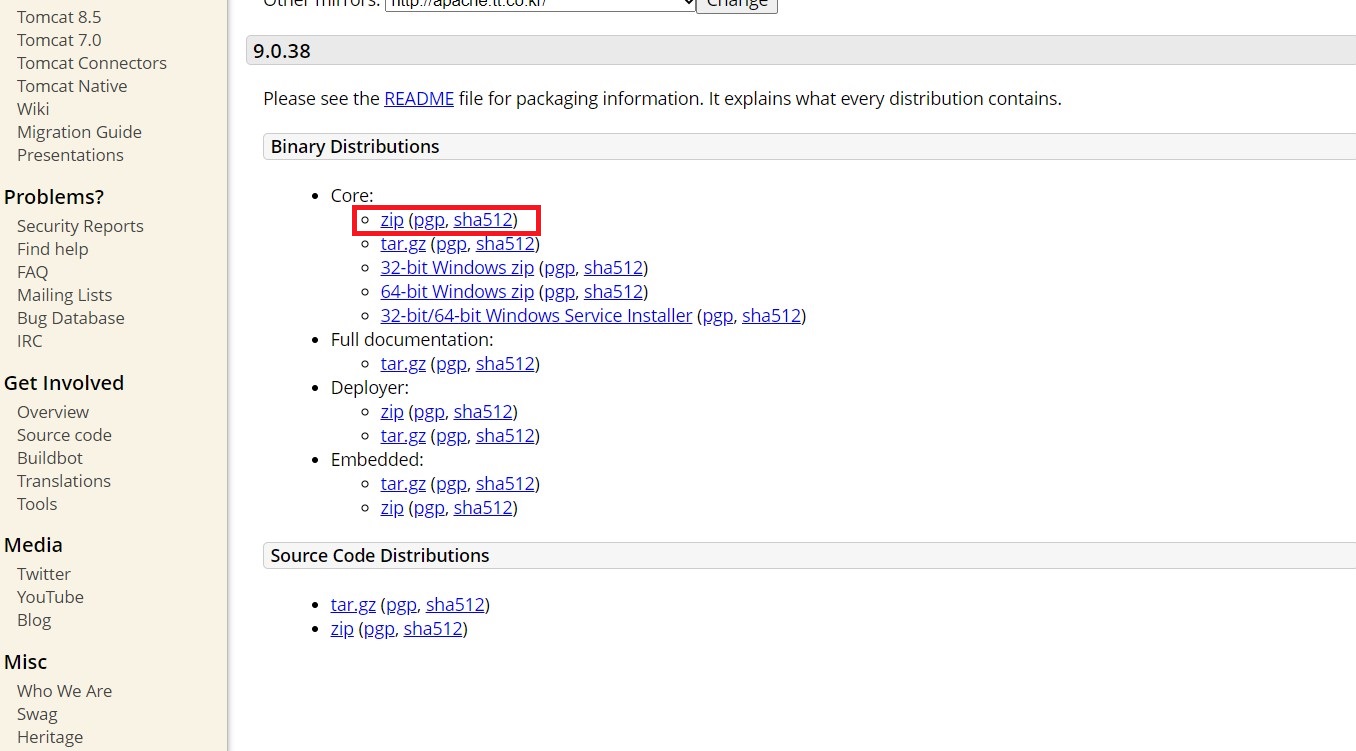The image size is (1356, 751).
Task: Open sha512 for Deployer zip
Action: [483, 412]
